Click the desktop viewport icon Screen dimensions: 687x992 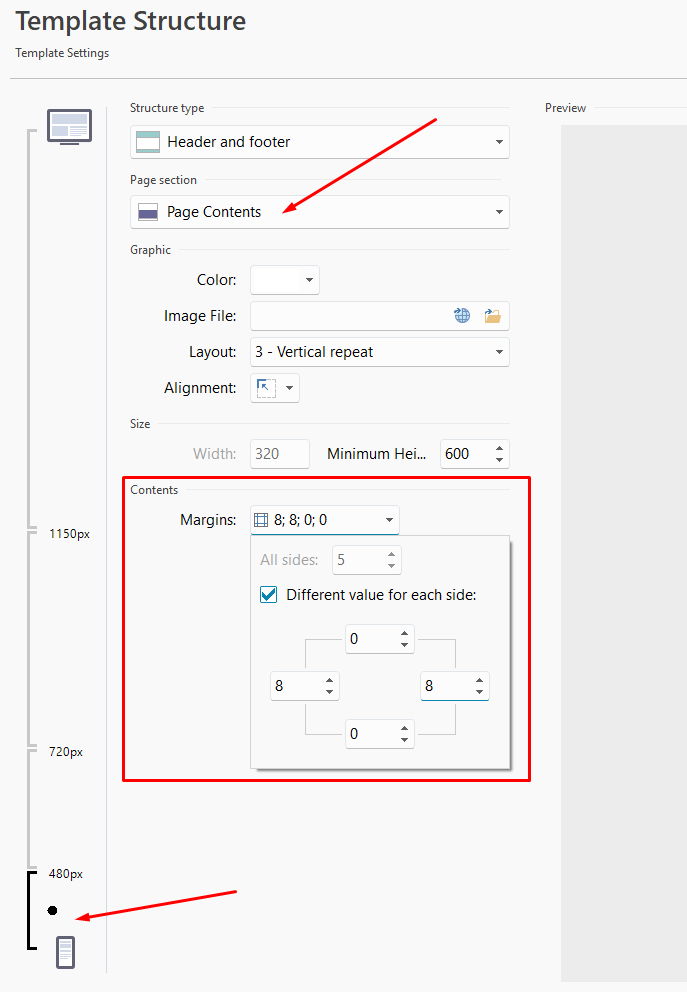(69, 127)
